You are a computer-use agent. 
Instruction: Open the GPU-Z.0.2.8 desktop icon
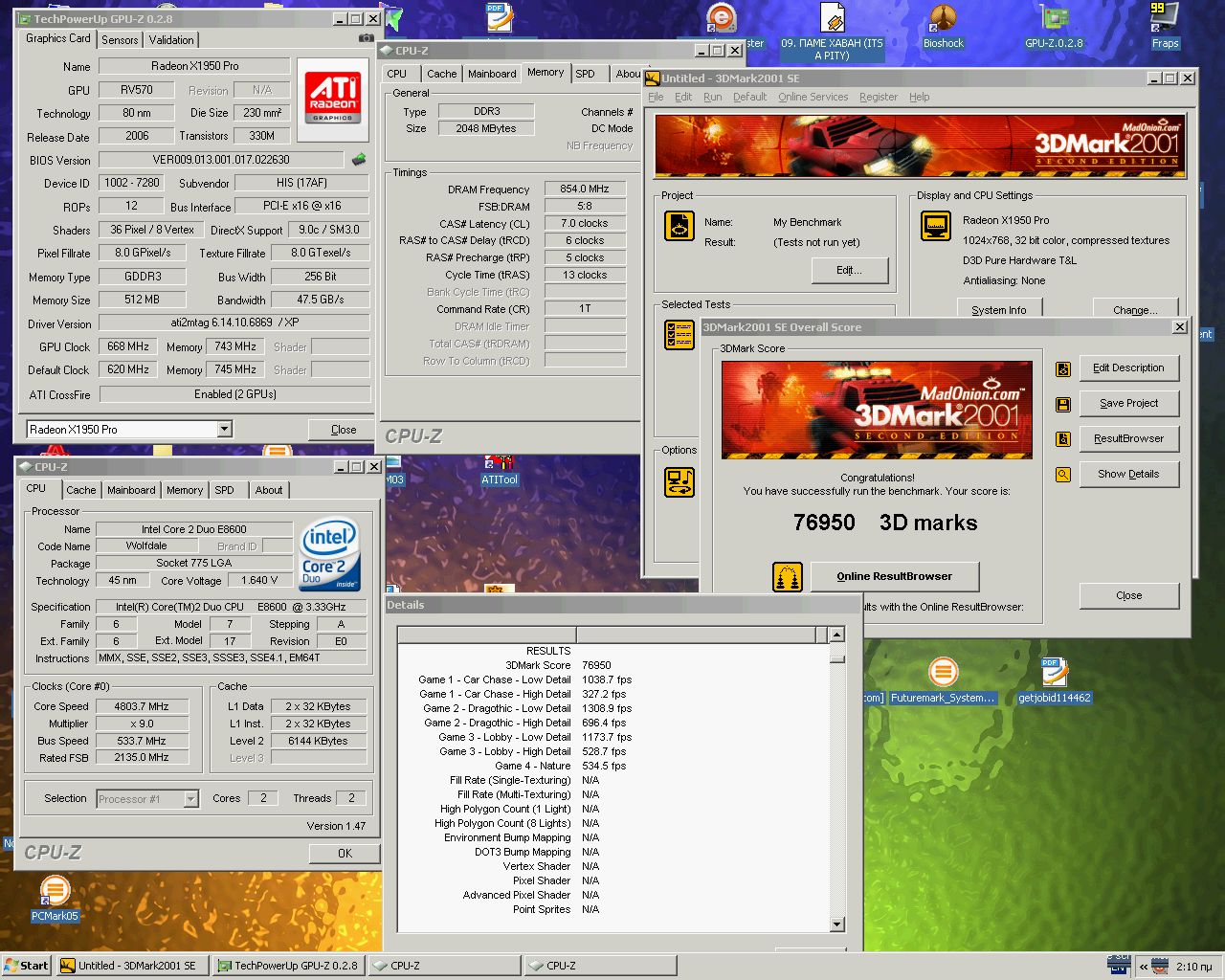click(1054, 25)
